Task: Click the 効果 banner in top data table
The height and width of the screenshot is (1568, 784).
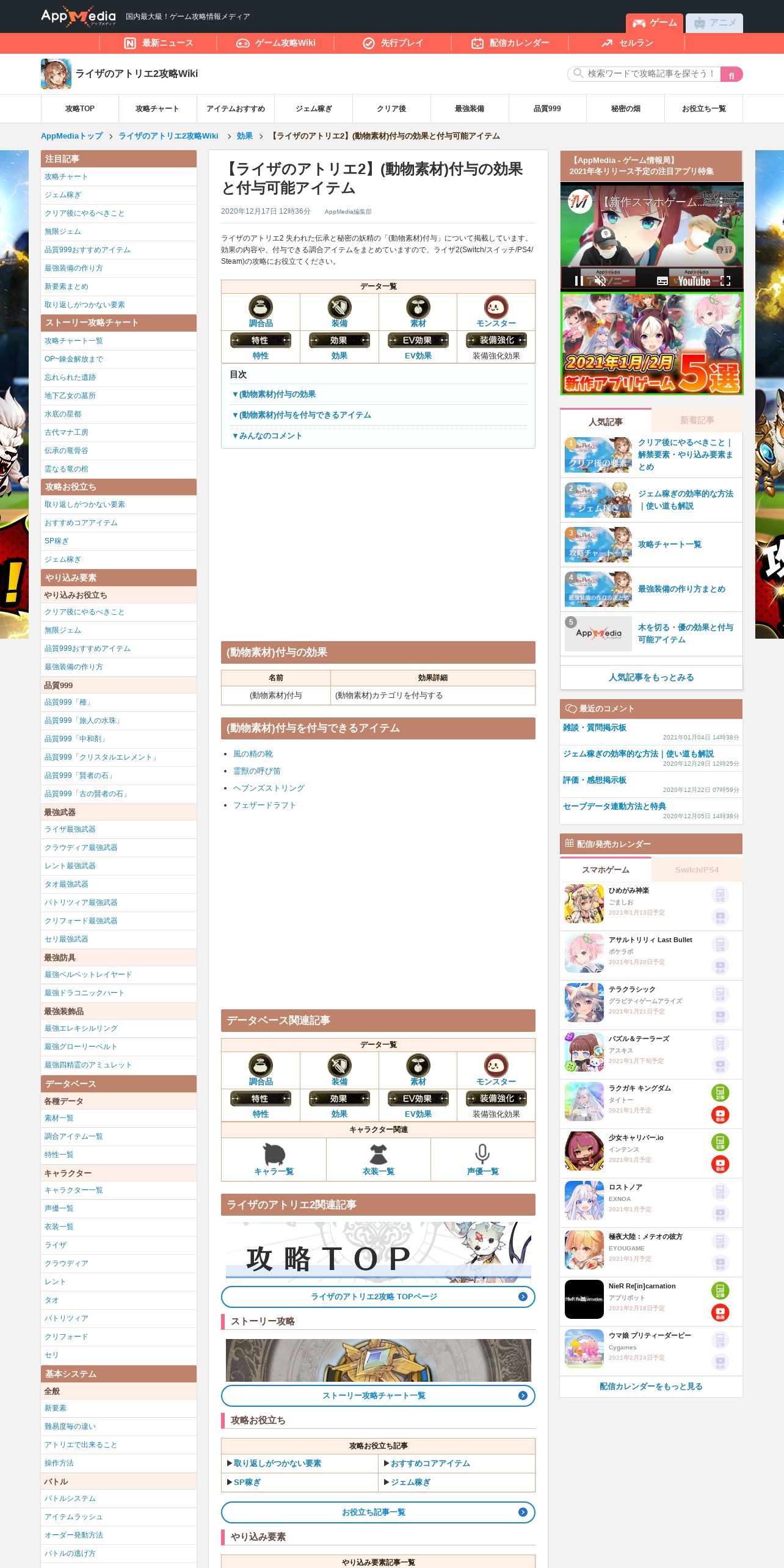Action: pos(339,340)
